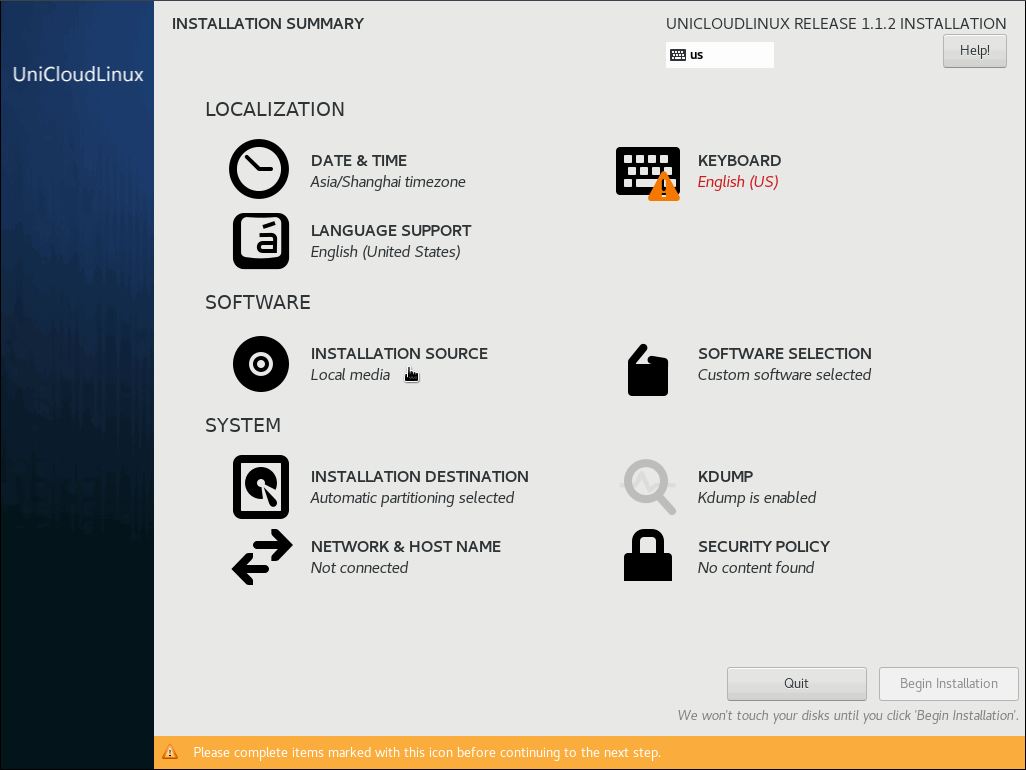The height and width of the screenshot is (770, 1026).
Task: Select NETWORK & HOST NAME heading
Action: coord(406,547)
